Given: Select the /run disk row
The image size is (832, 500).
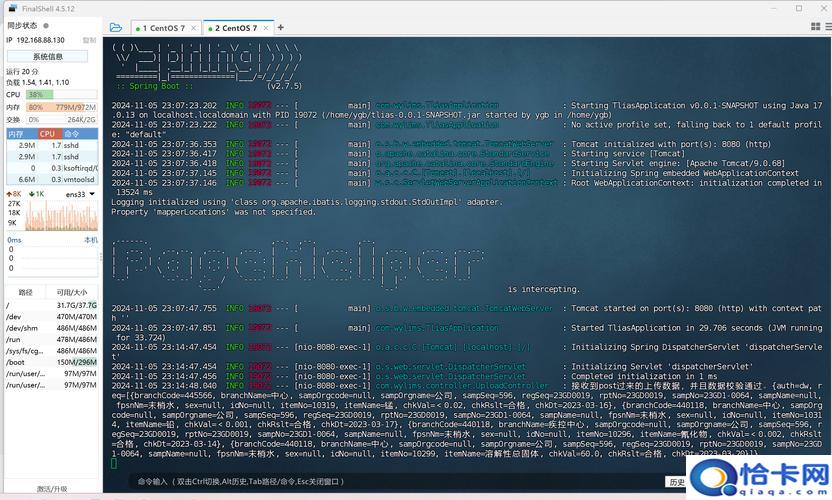Looking at the screenshot, I should tap(51, 340).
